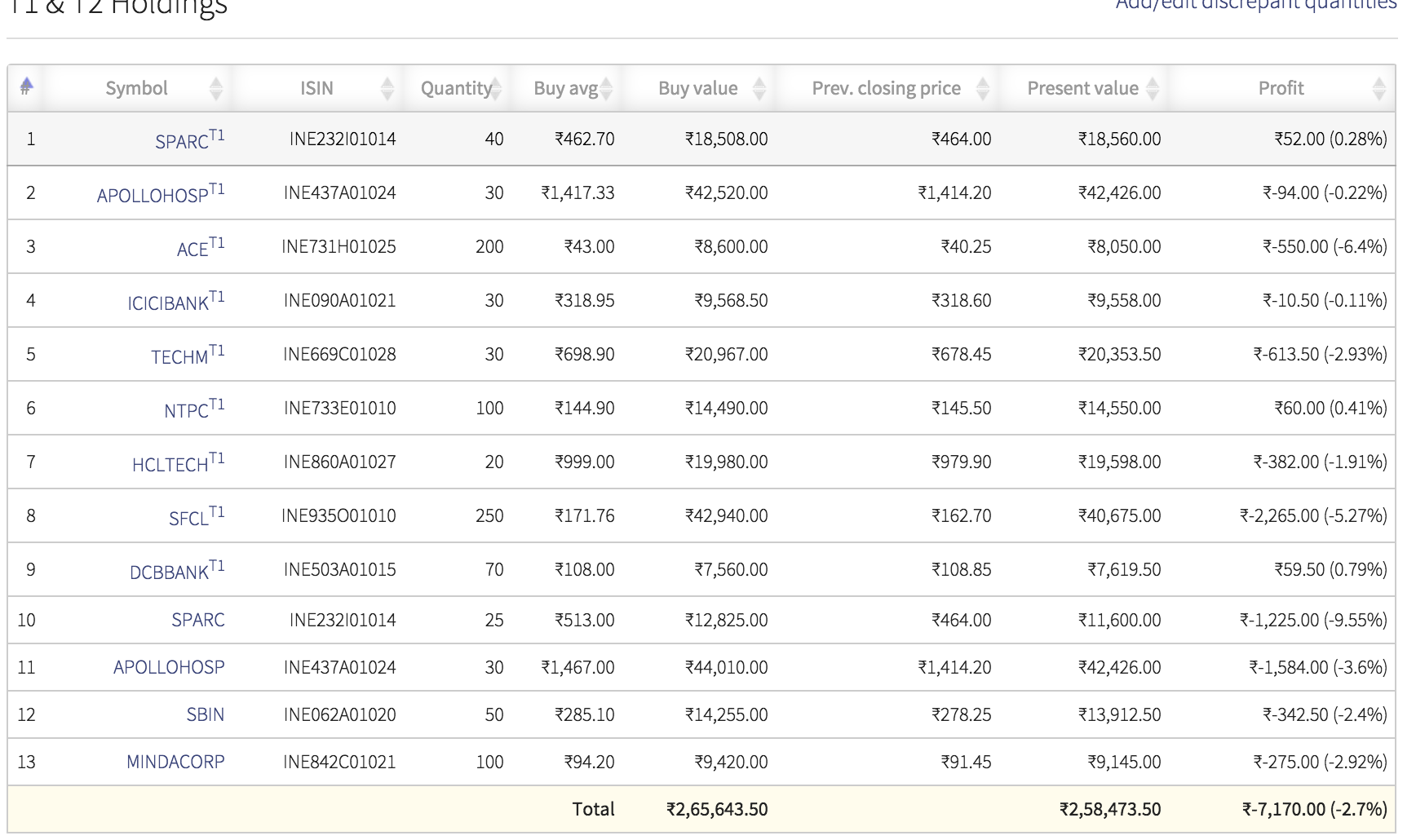Click closing price ₹678.45 cell
This screenshot has height=840, width=1416.
962,354
